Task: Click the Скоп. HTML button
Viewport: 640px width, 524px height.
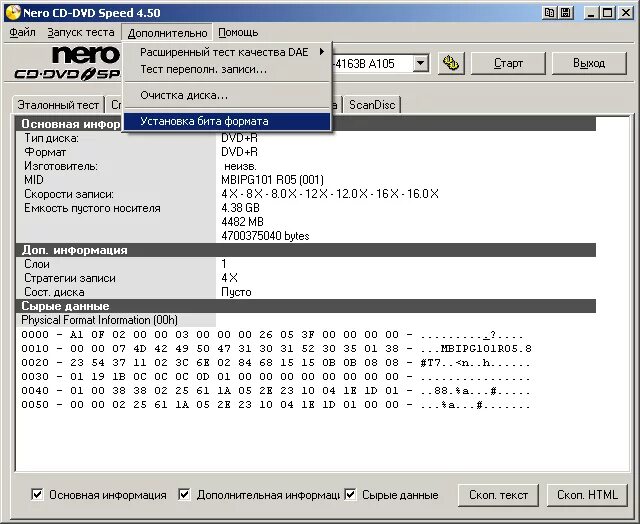Action: pyautogui.click(x=587, y=495)
